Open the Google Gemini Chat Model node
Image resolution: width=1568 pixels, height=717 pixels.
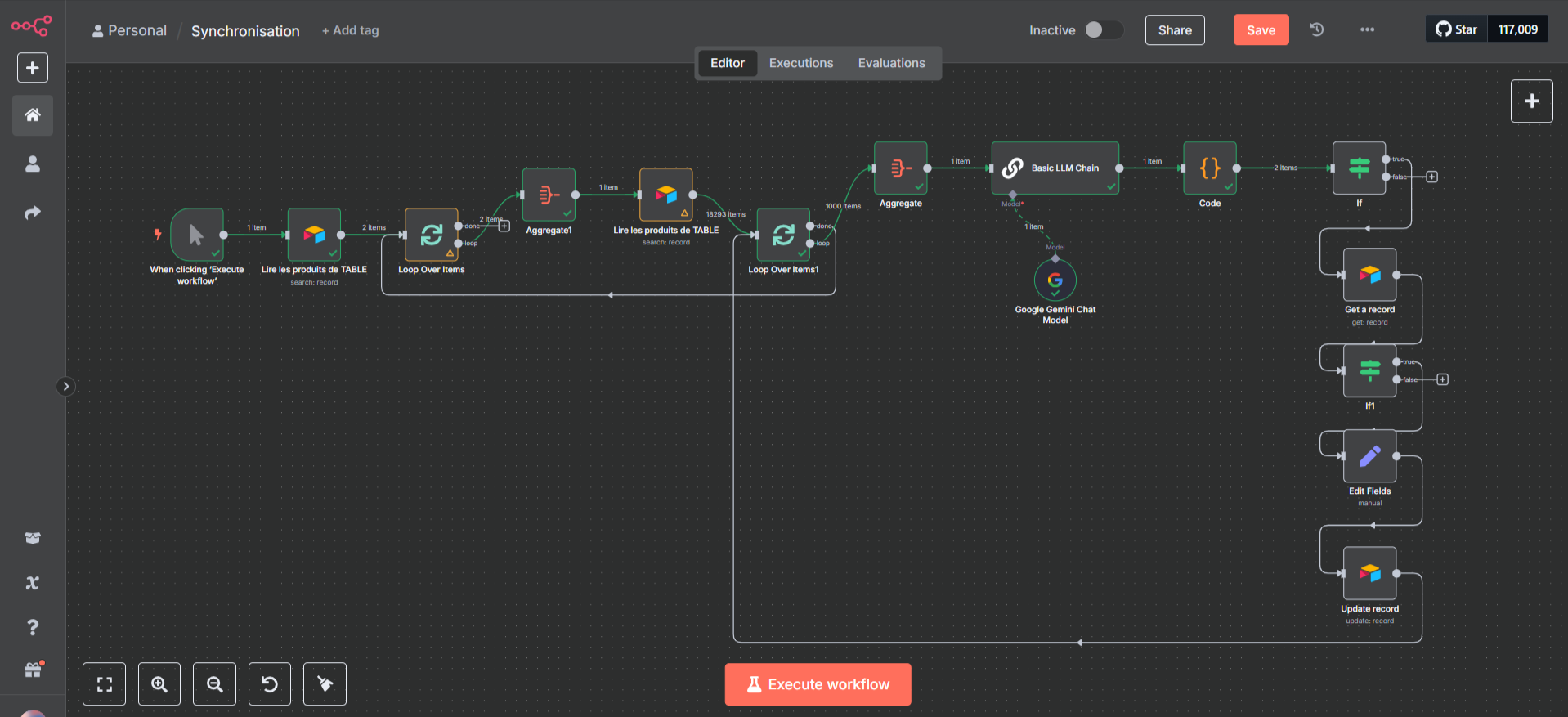click(1055, 280)
